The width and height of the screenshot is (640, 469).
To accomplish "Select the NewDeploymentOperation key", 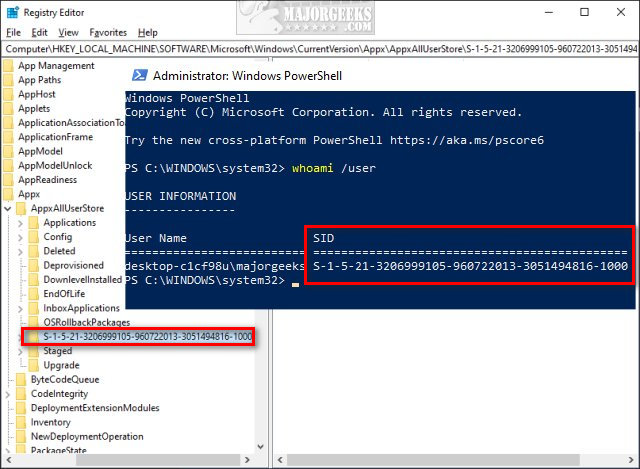I will point(87,437).
